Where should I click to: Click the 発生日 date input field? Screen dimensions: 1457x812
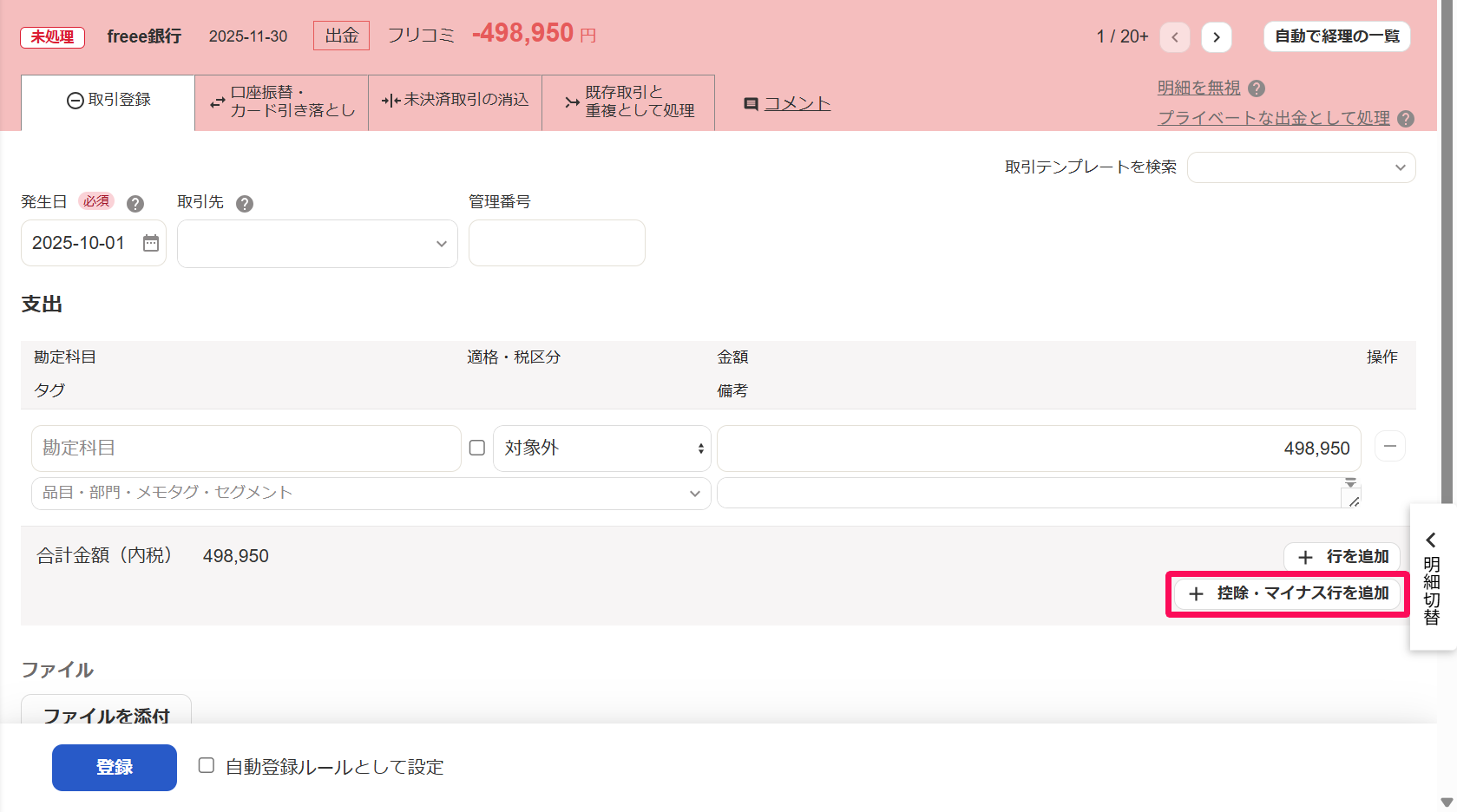tap(94, 243)
